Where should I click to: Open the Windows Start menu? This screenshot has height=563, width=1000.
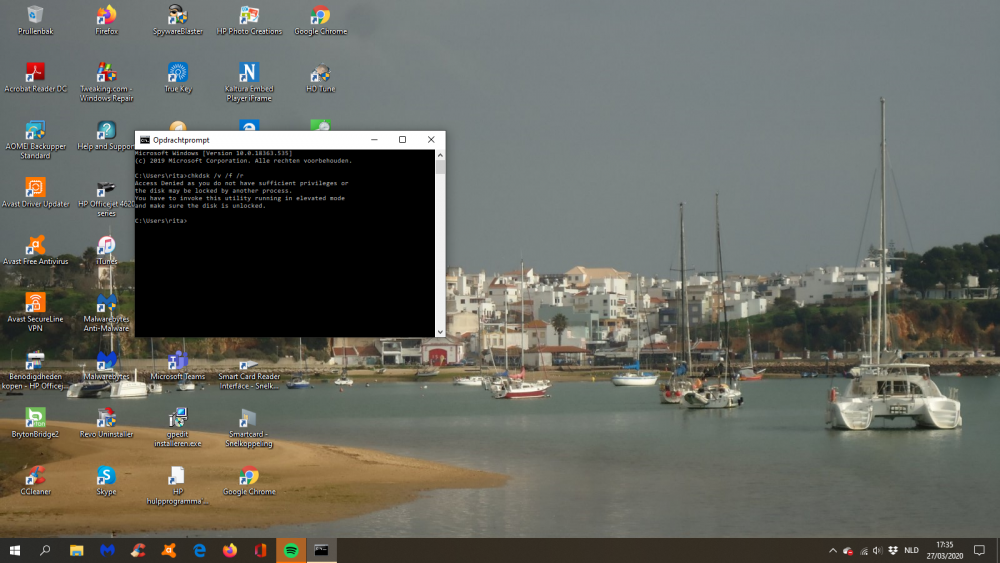click(15, 550)
